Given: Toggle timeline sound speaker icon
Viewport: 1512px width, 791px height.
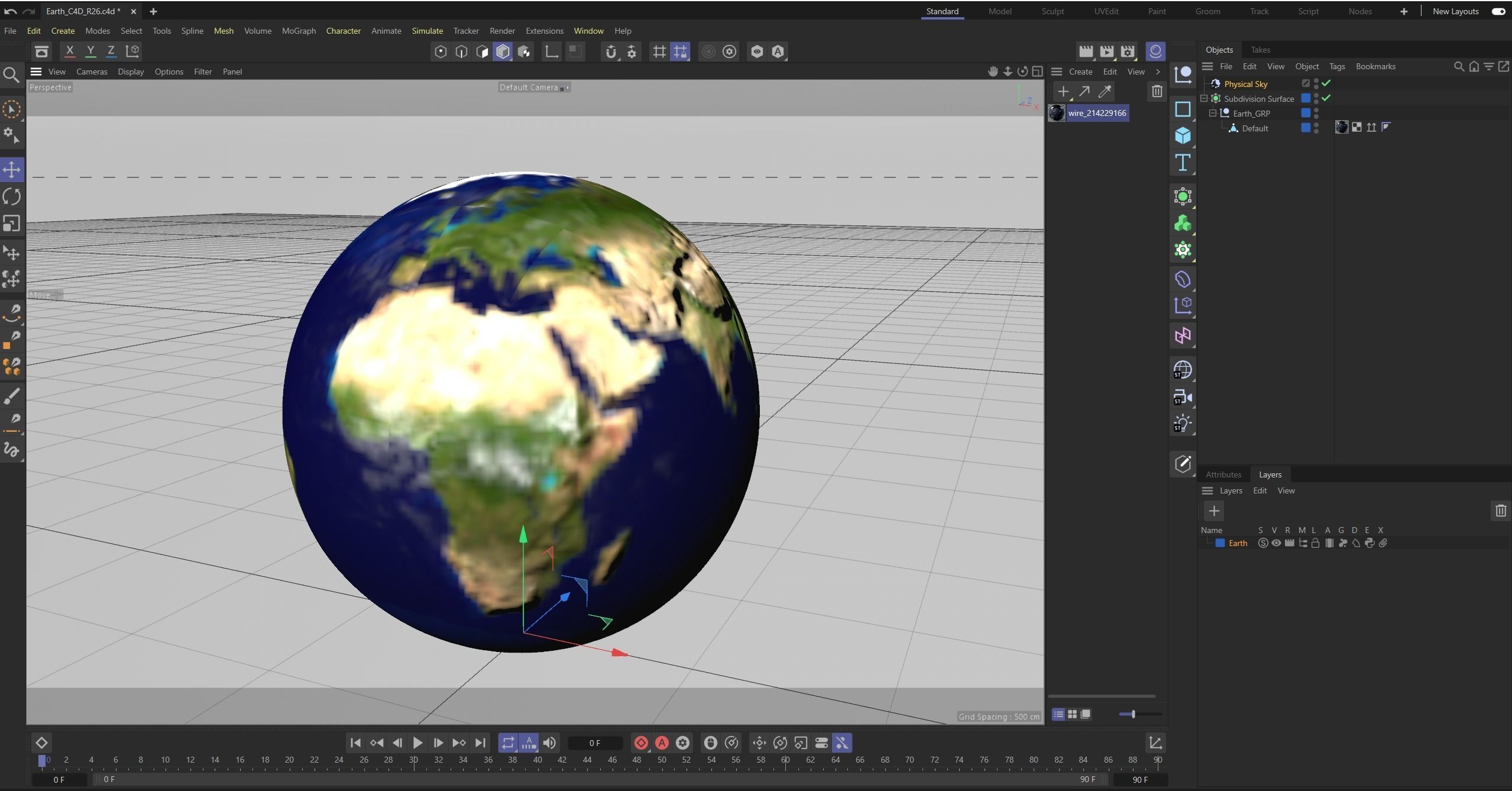Looking at the screenshot, I should 549,742.
